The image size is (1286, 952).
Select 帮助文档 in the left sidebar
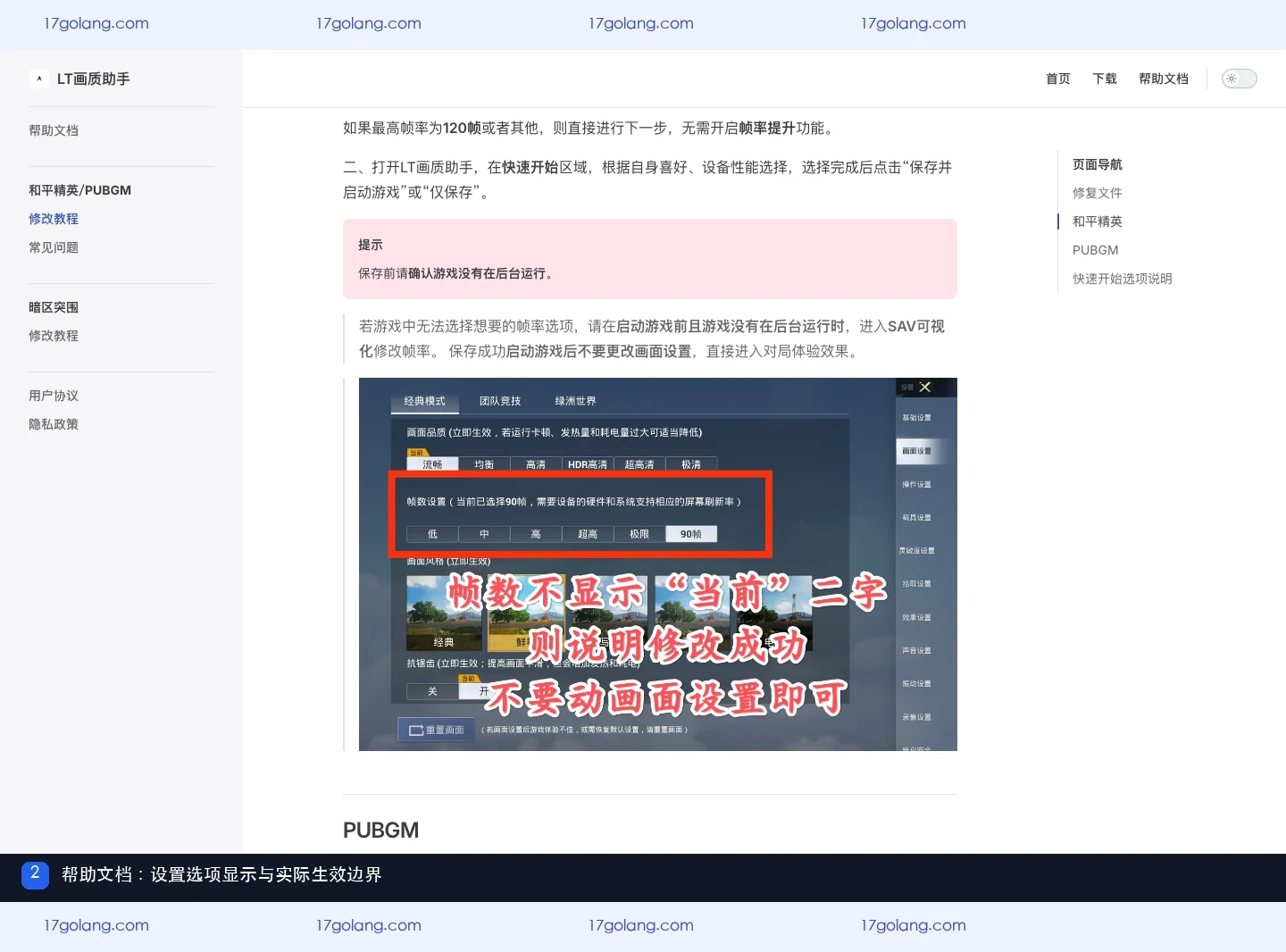click(x=54, y=130)
